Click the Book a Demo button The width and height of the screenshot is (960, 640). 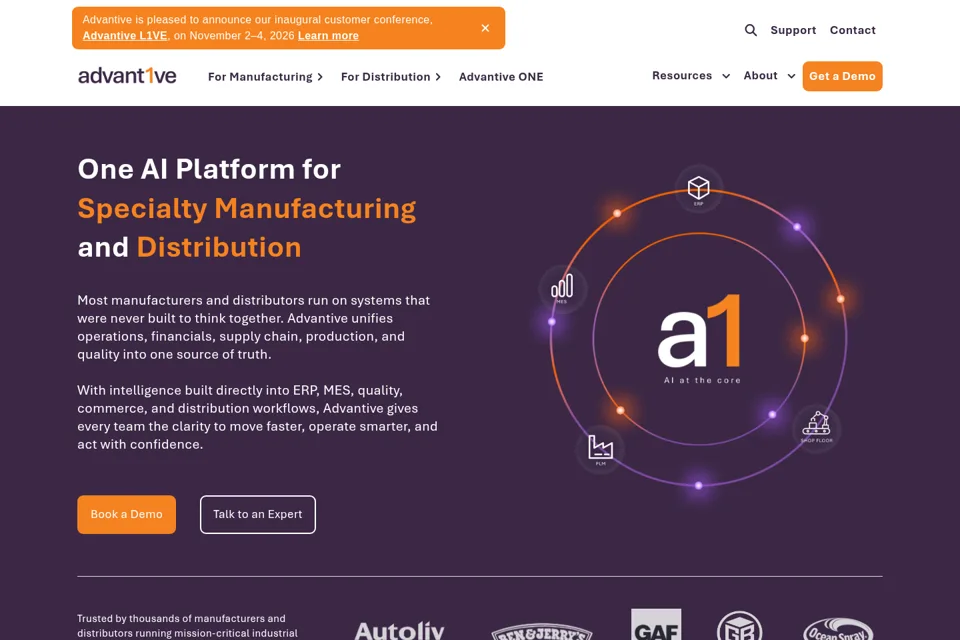pyautogui.click(x=126, y=514)
